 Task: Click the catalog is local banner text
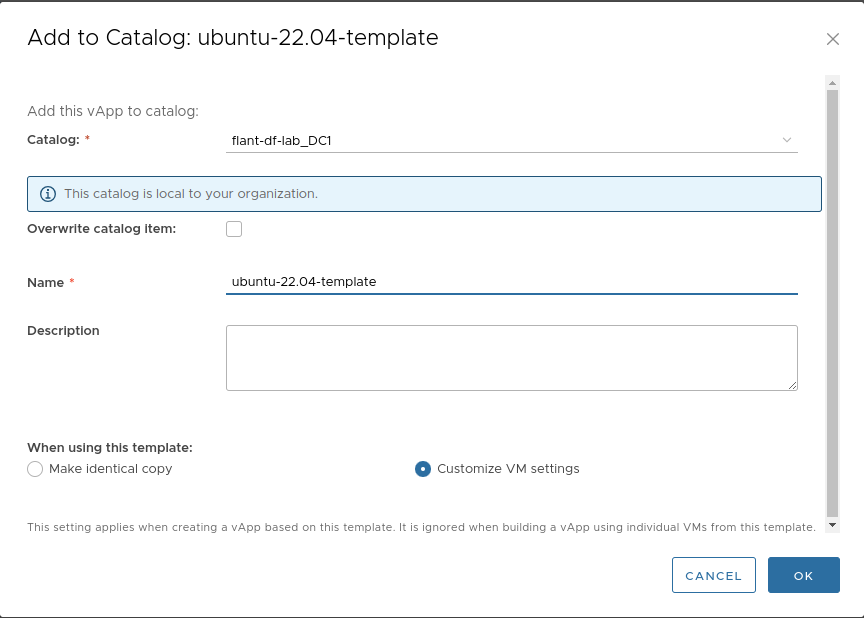[191, 194]
